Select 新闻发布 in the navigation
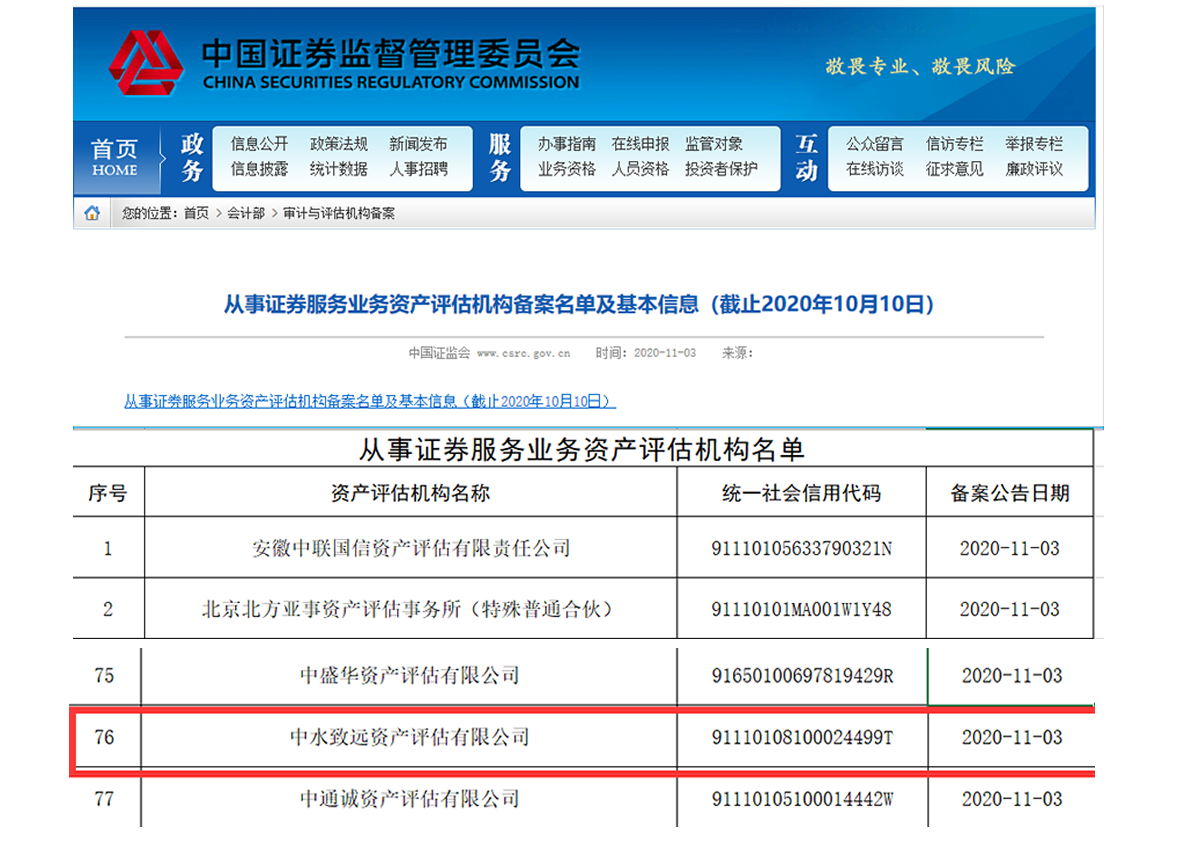The width and height of the screenshot is (1181, 850). pyautogui.click(x=418, y=144)
